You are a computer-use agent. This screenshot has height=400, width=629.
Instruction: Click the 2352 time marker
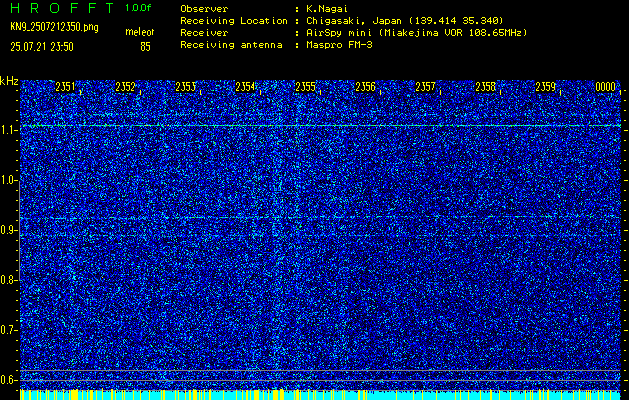coord(125,87)
